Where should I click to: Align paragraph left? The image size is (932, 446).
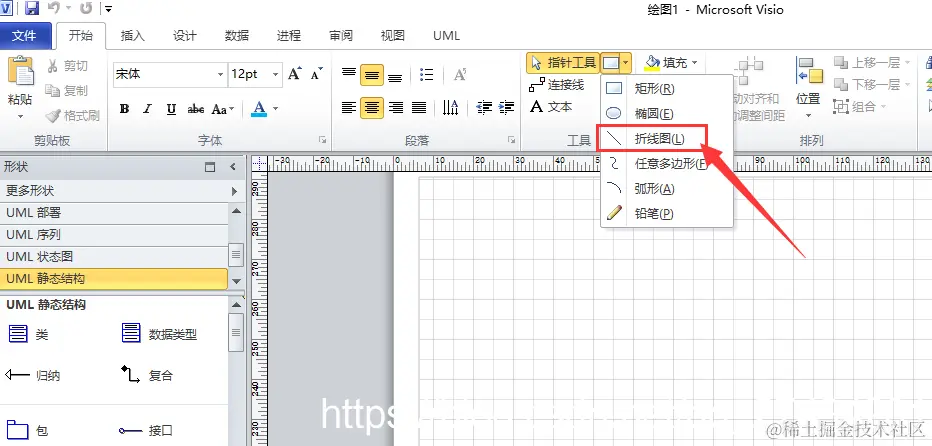point(349,108)
